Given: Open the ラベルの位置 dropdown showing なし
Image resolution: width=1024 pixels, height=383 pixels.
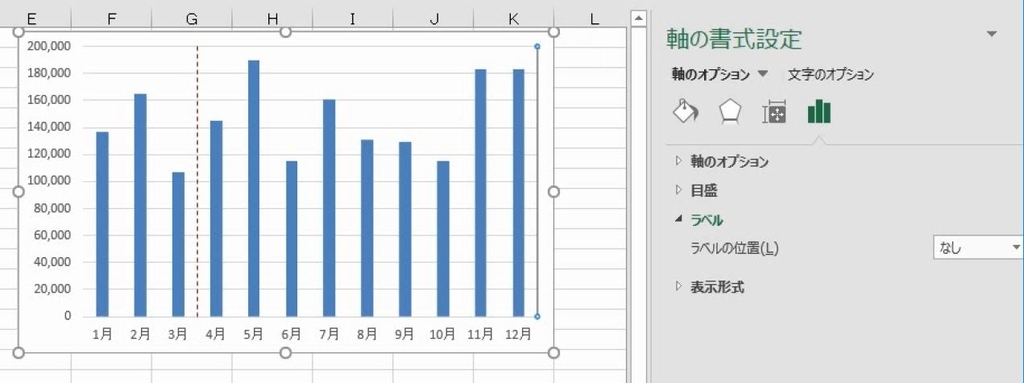Looking at the screenshot, I should point(978,248).
